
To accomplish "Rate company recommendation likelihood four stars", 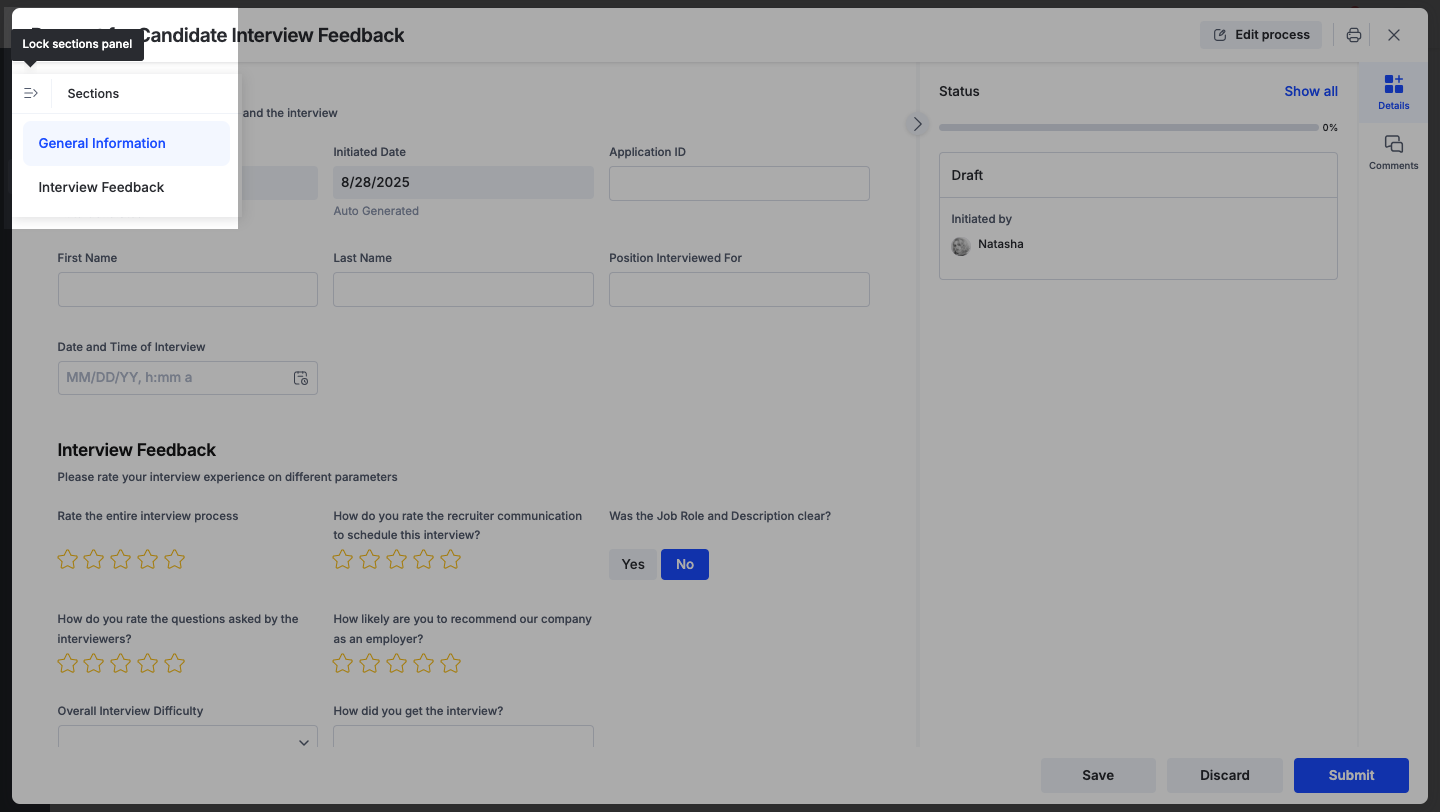I will point(424,663).
